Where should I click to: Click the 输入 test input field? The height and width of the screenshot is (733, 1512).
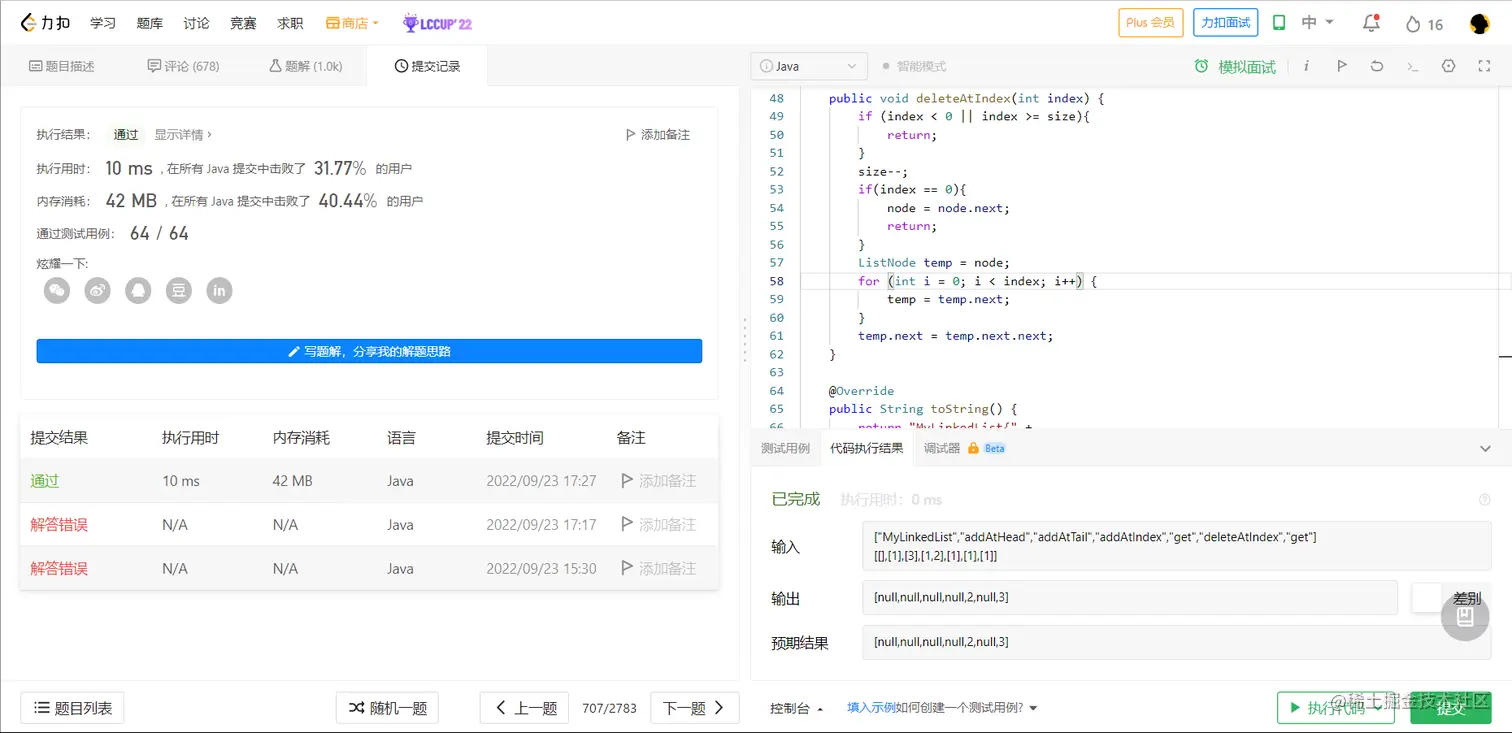(x=1176, y=546)
